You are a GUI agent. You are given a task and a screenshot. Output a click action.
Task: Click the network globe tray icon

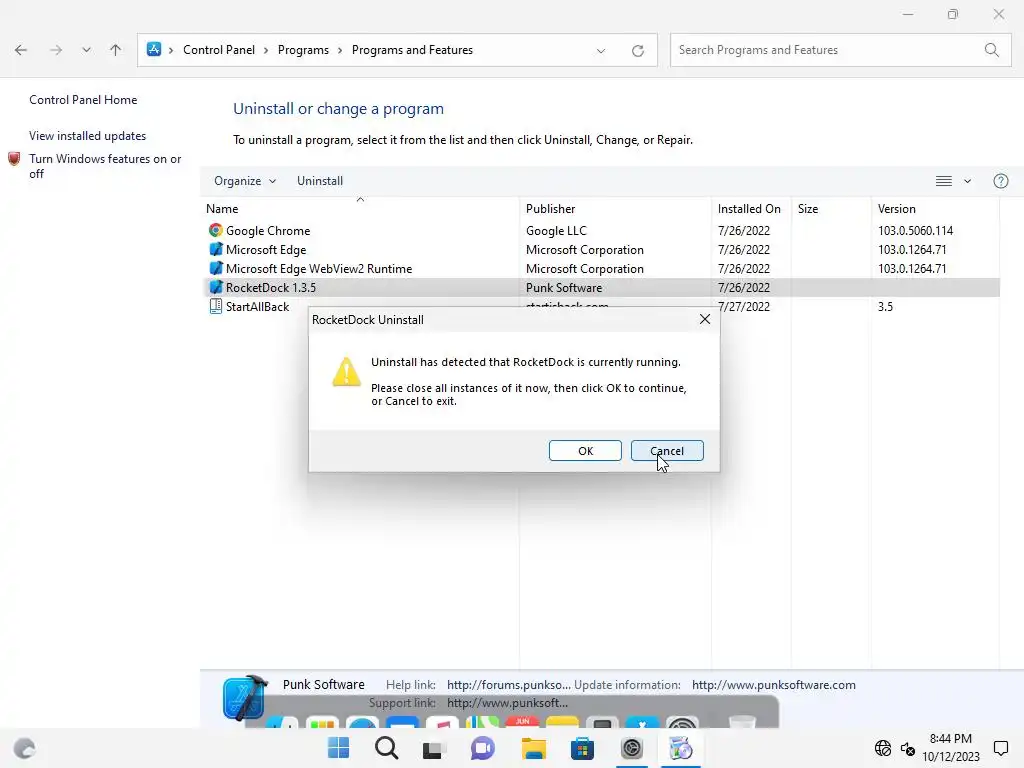883,748
